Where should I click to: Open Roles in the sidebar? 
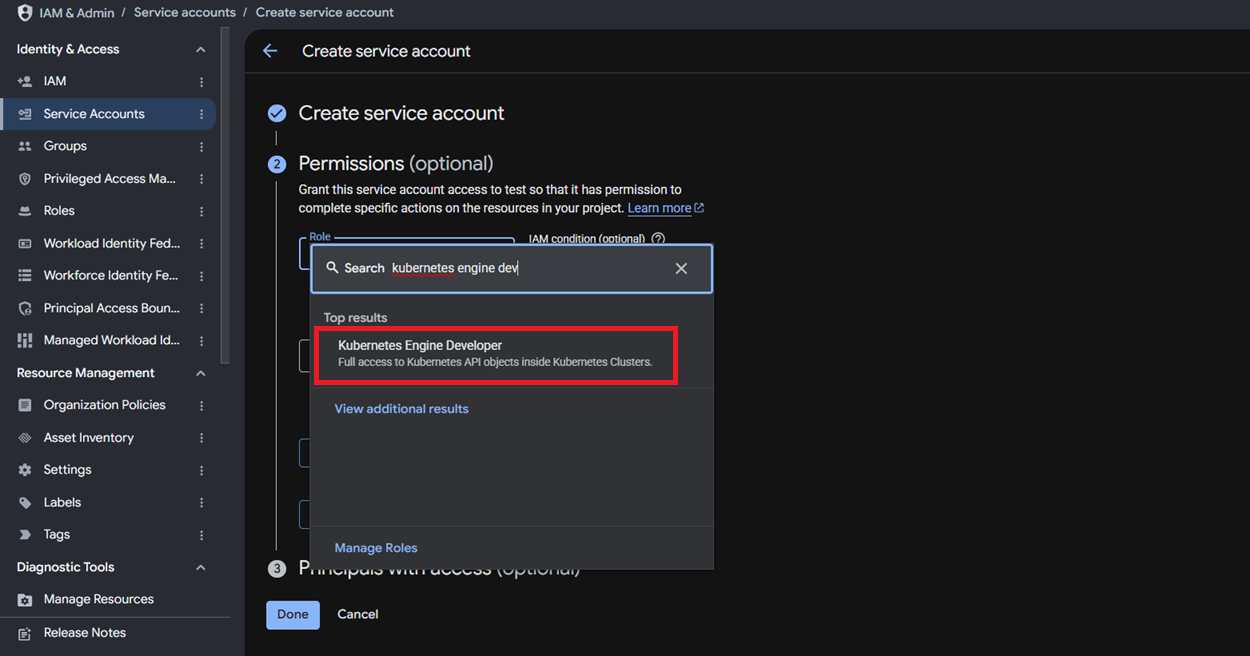tap(59, 211)
